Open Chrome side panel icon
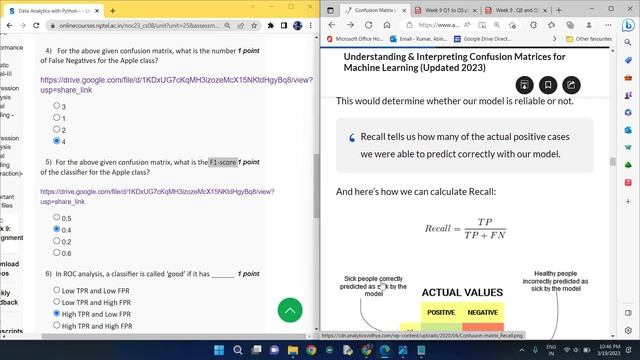Screen dimensions: 640x360 284,25
